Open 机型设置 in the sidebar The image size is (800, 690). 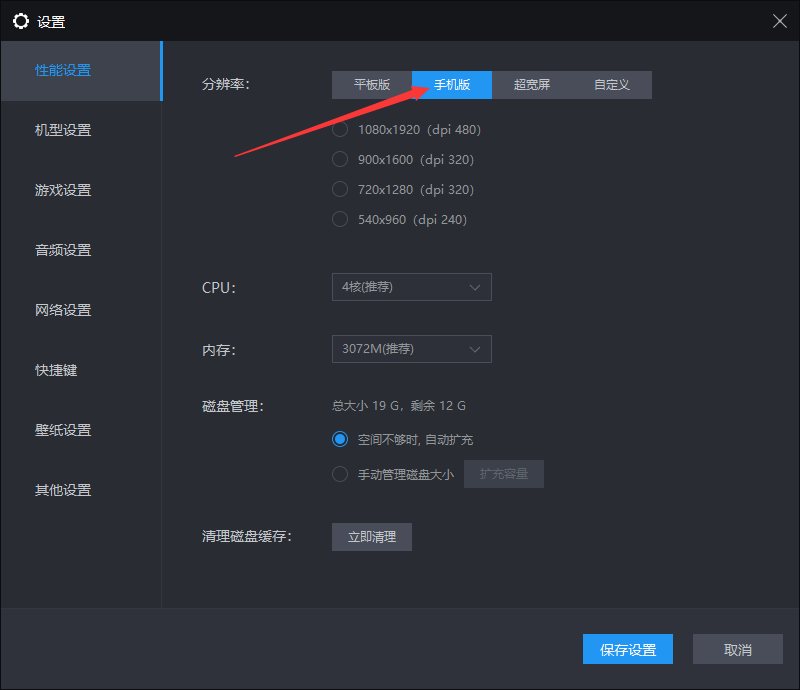tap(63, 130)
